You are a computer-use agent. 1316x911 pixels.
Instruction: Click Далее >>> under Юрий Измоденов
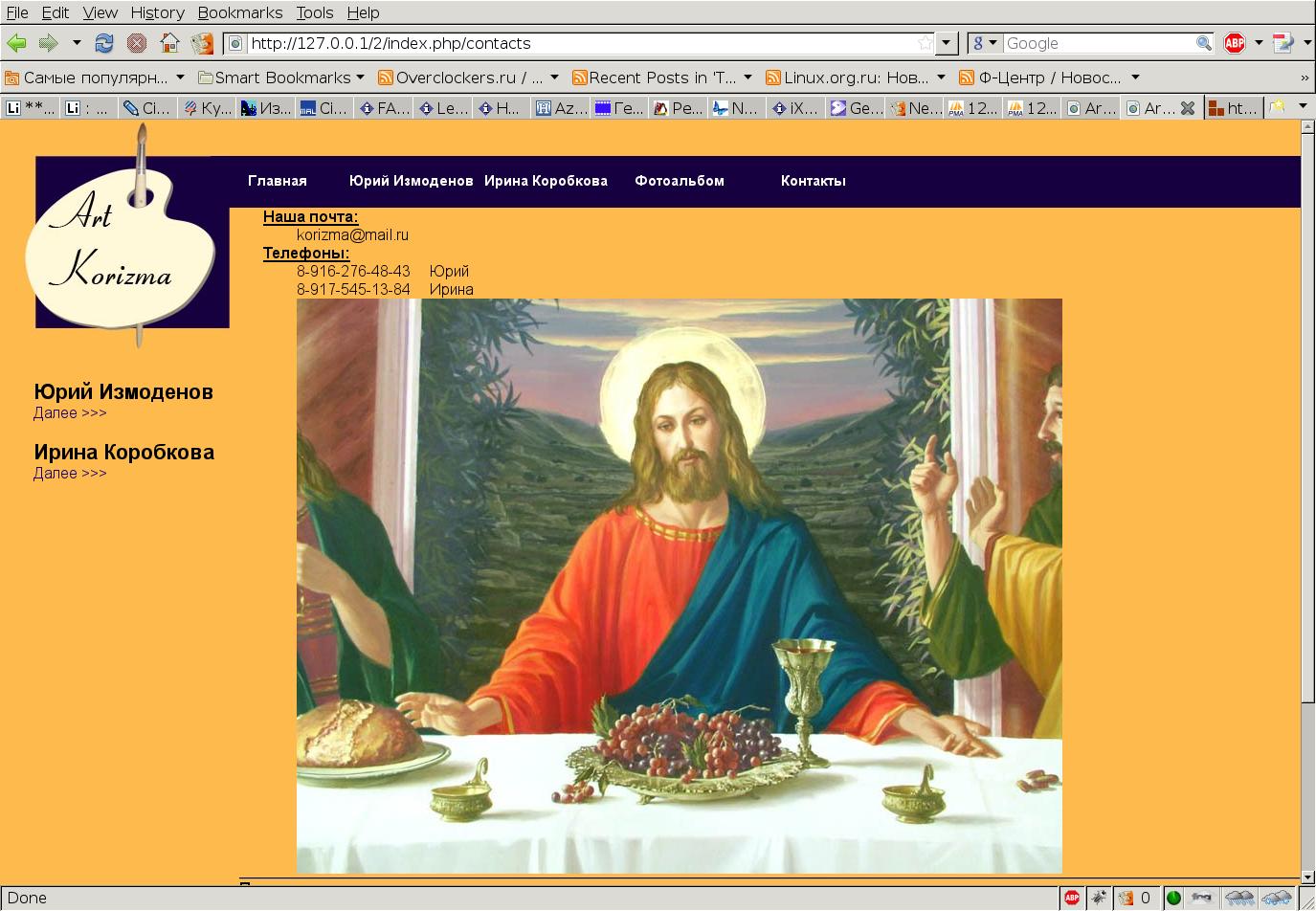[70, 413]
